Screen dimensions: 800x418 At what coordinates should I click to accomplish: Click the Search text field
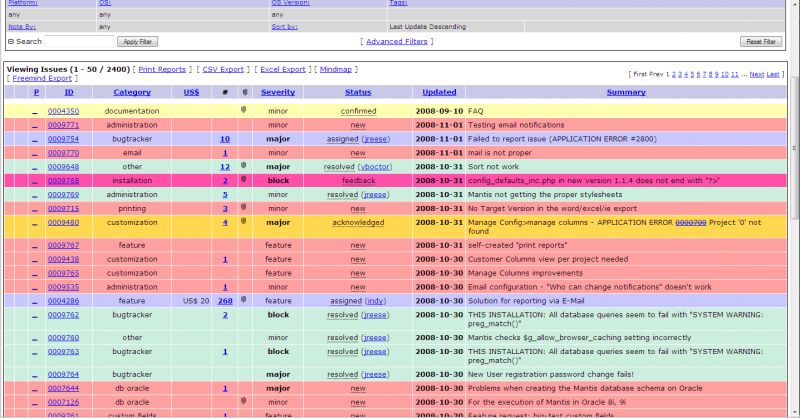pyautogui.click(x=79, y=42)
